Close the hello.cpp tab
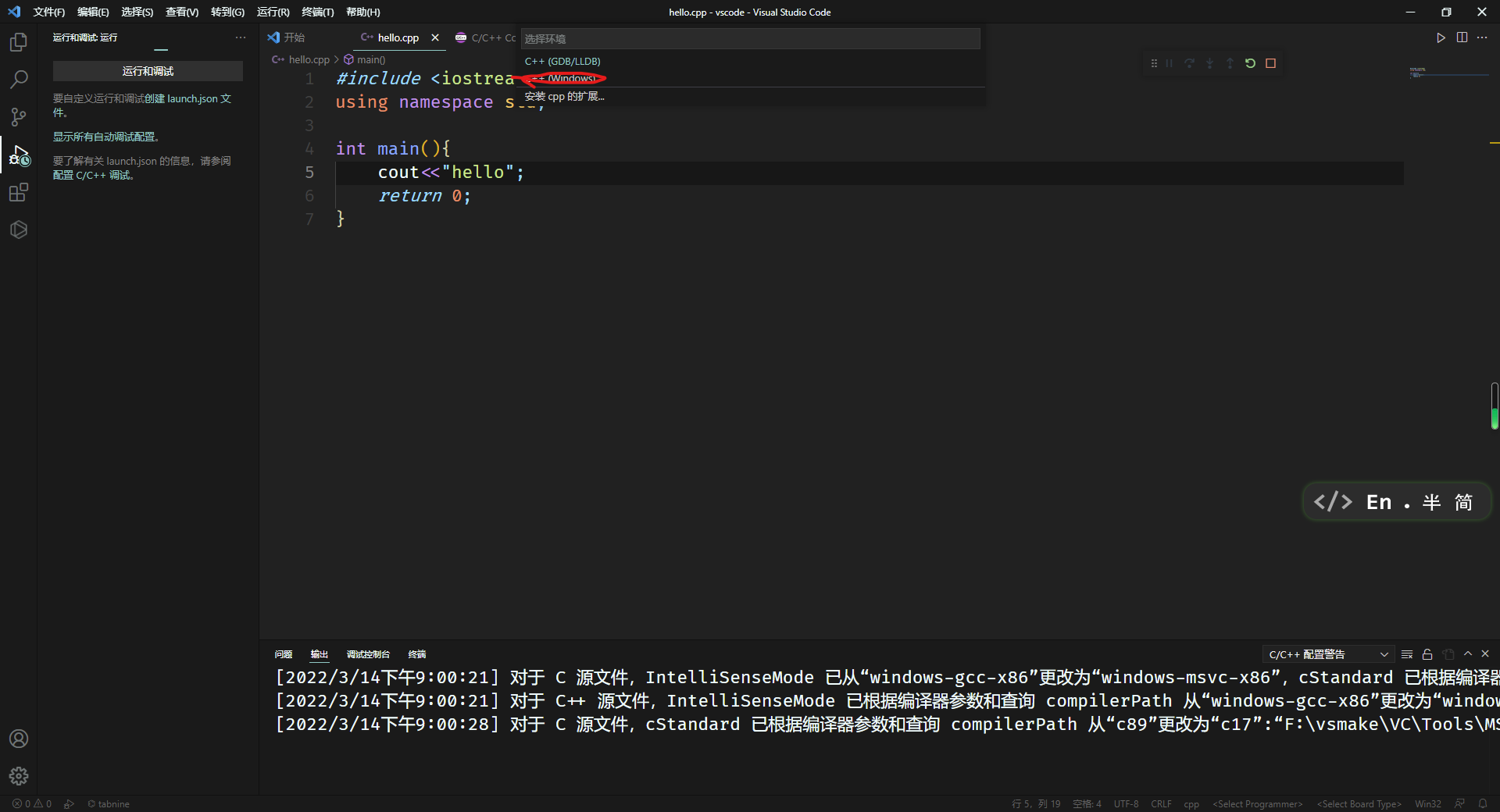The height and width of the screenshot is (812, 1500). pos(435,37)
